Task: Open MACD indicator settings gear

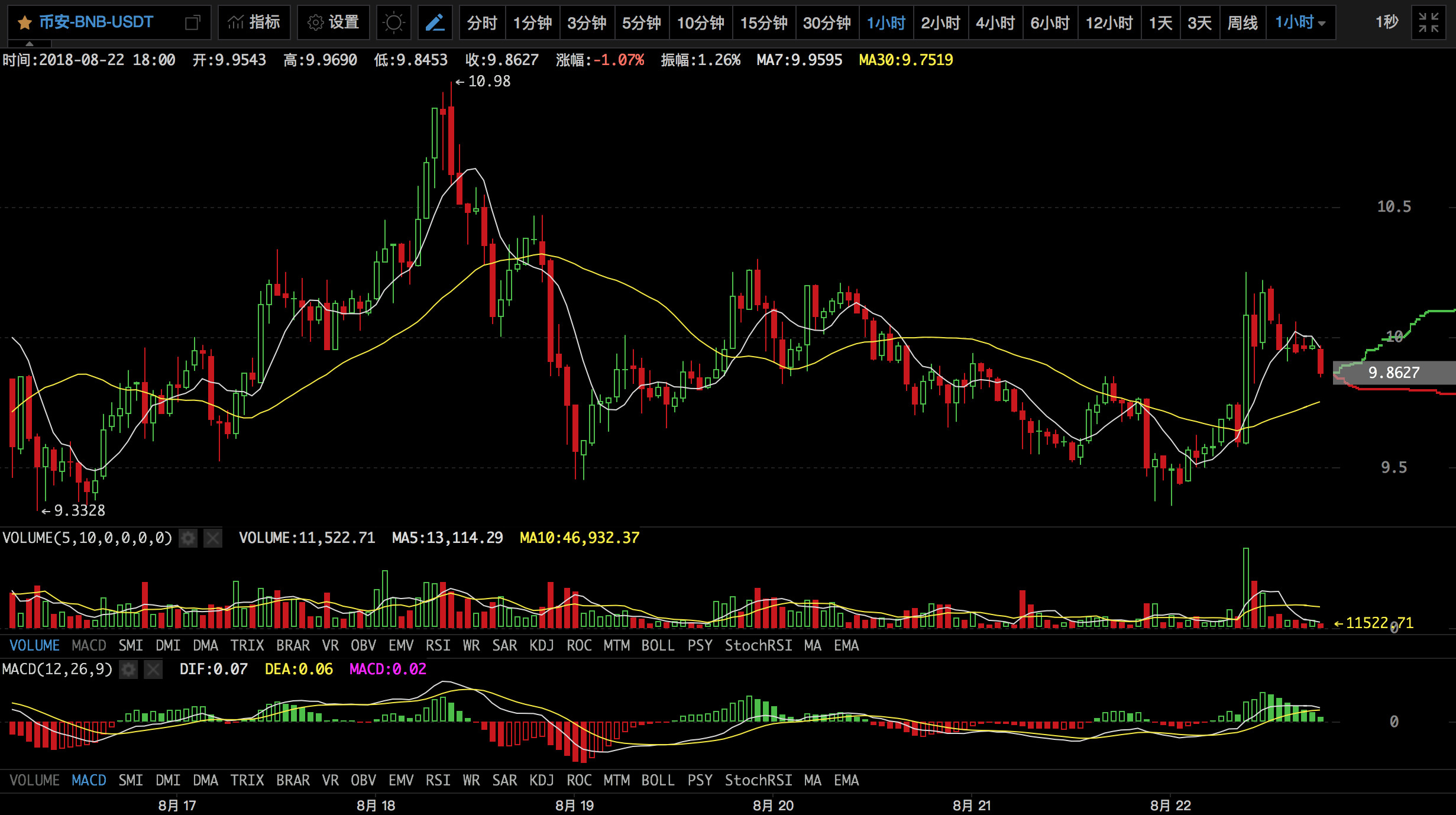Action: click(x=128, y=670)
